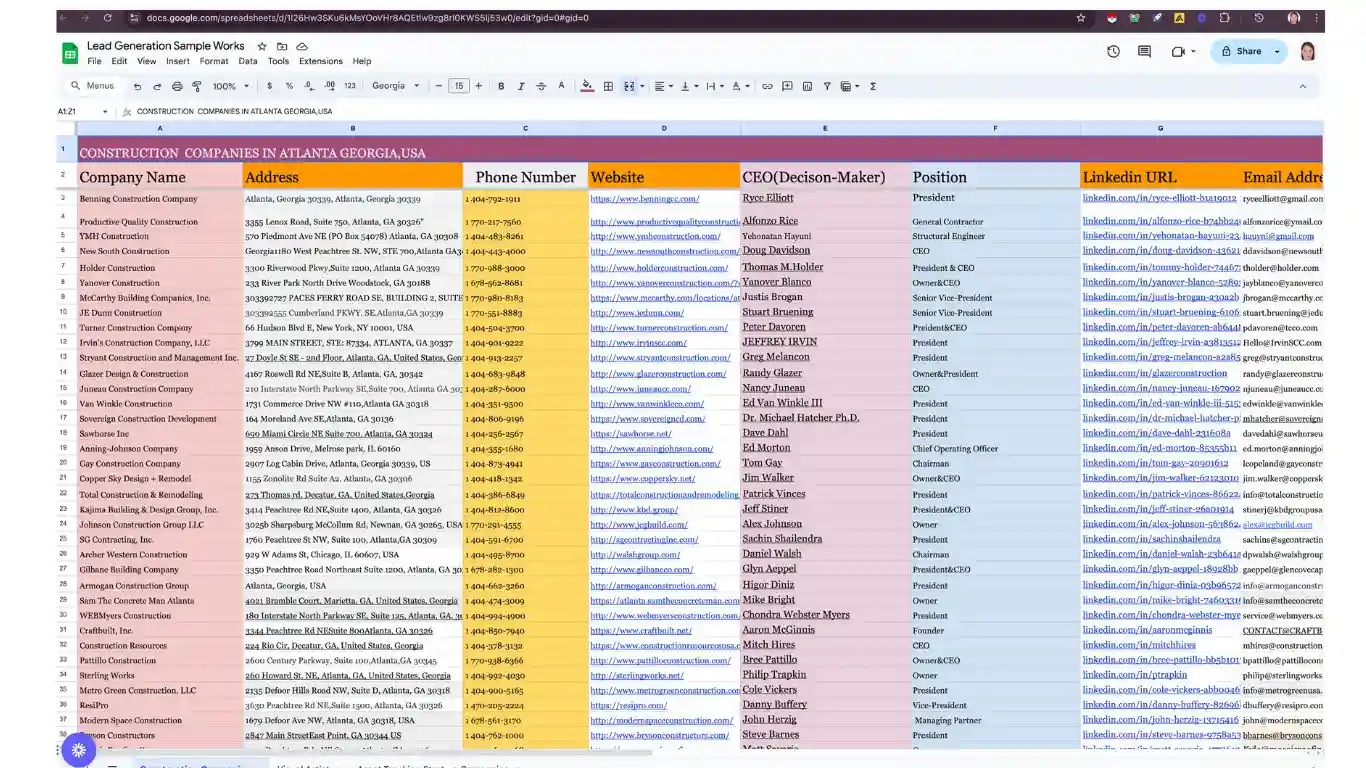Screen dimensions: 1366x768
Task: Click the Functions sigma icon
Action: tap(872, 87)
